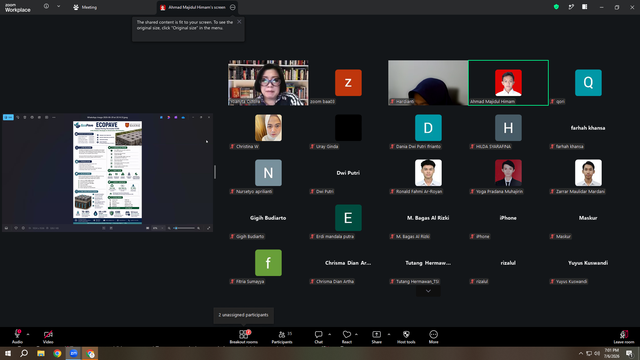Screen dimensions: 640x360
Task: Click Zarrar Maulidar Mardani's profile photo
Action: point(588,173)
